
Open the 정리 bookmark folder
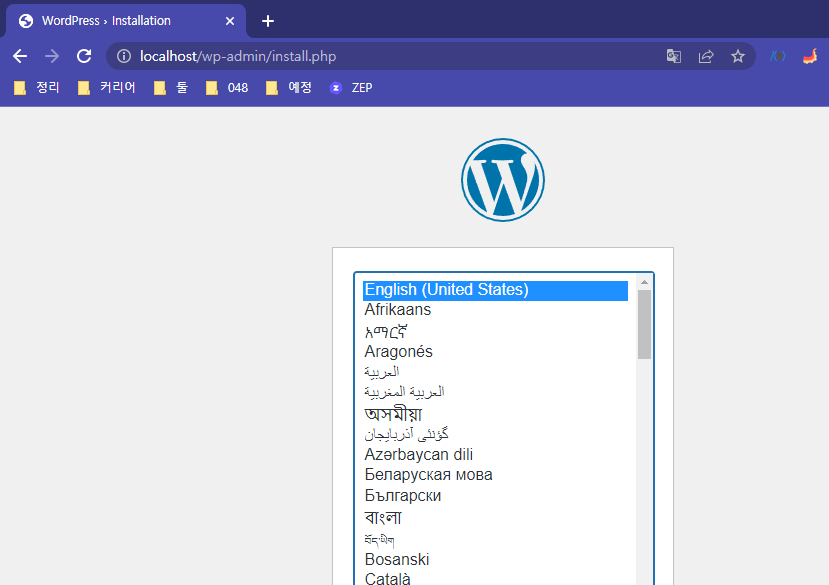click(36, 88)
